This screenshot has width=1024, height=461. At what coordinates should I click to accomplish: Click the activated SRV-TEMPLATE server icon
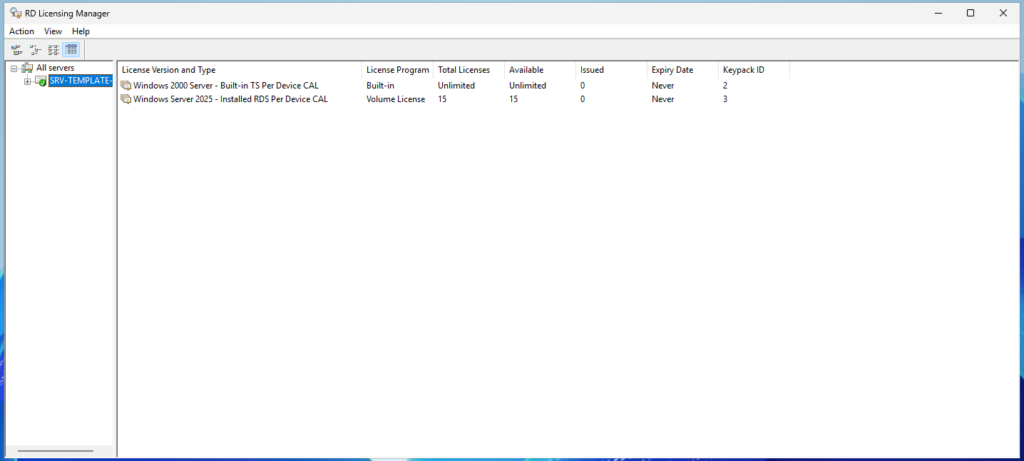click(x=41, y=81)
